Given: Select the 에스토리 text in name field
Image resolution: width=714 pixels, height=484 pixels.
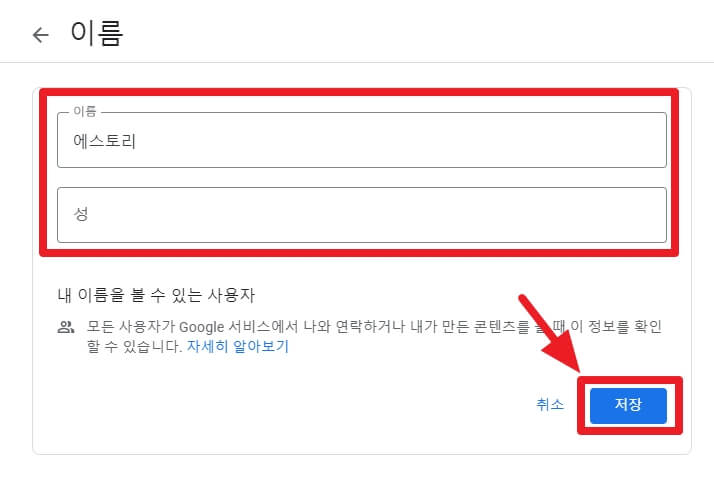Looking at the screenshot, I should coord(105,141).
